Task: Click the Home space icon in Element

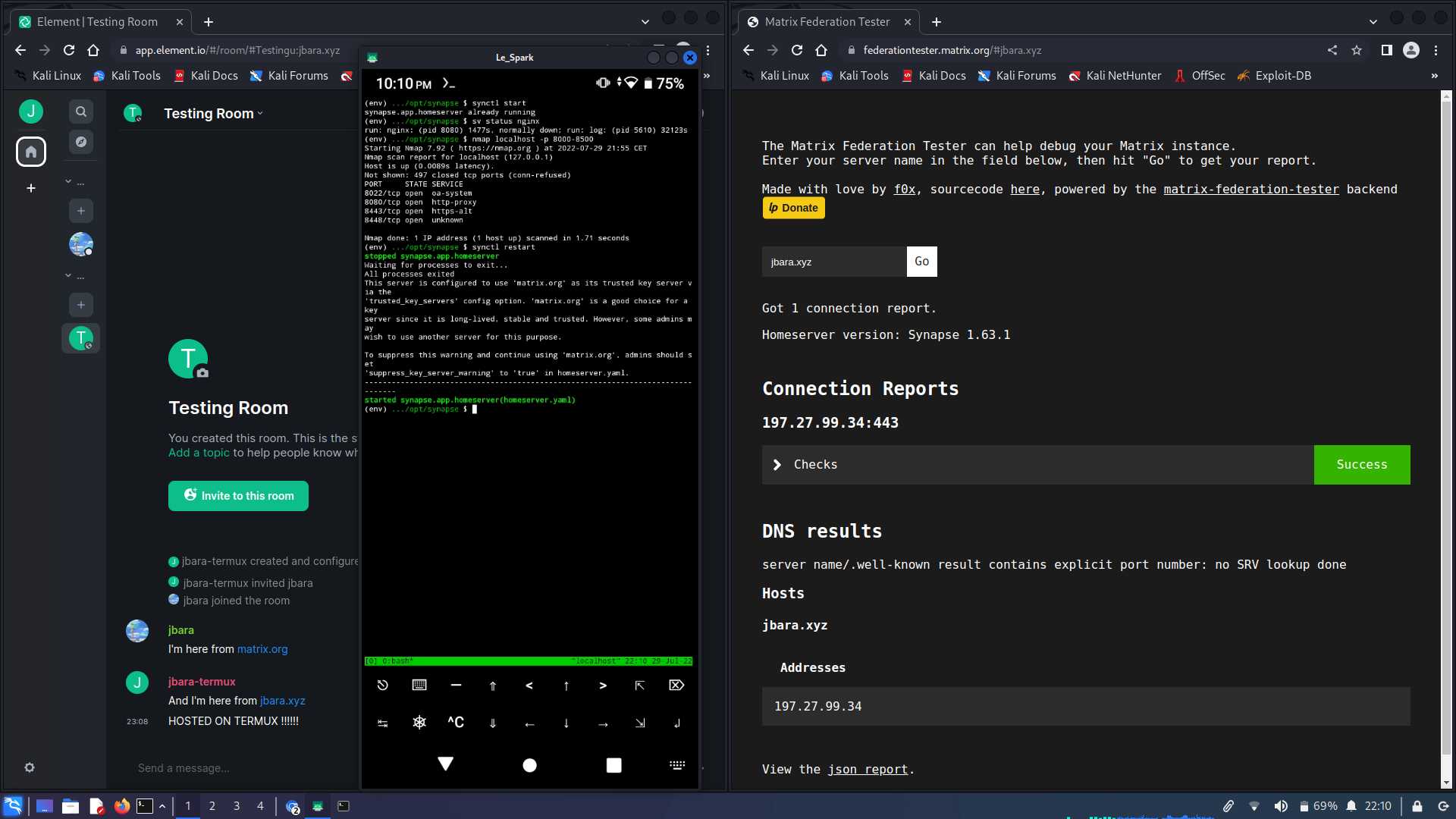Action: [x=31, y=152]
